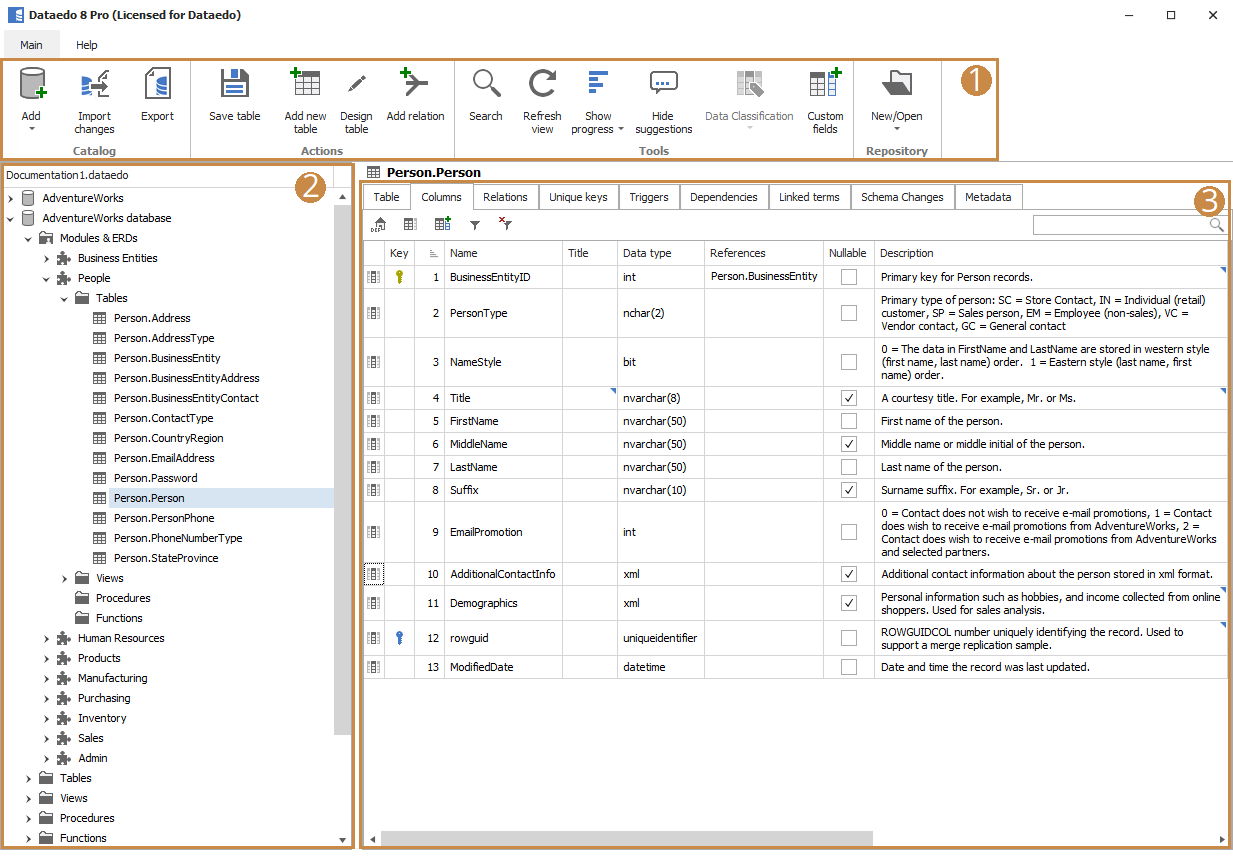
Task: Open the Design table tool
Action: [357, 84]
